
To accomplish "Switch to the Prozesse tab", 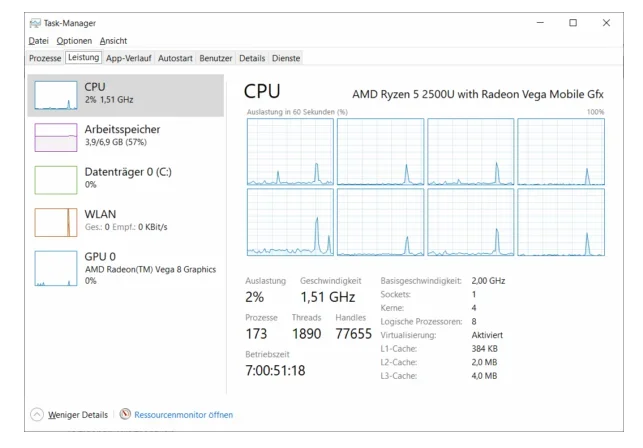I will 45,59.
